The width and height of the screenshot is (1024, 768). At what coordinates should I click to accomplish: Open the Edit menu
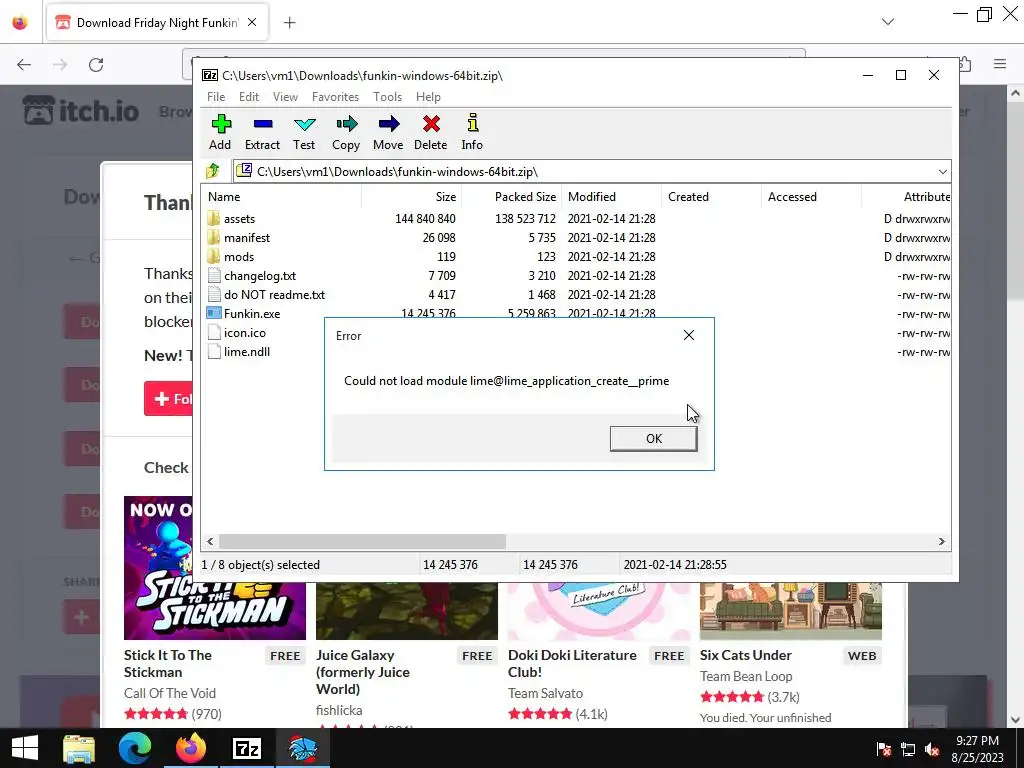click(x=249, y=97)
